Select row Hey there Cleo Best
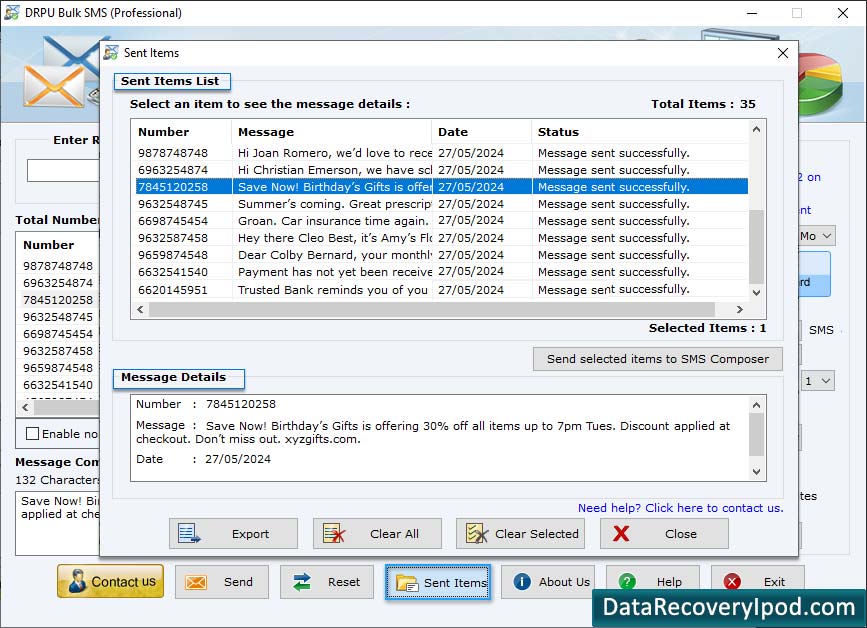867x628 pixels. (x=442, y=238)
